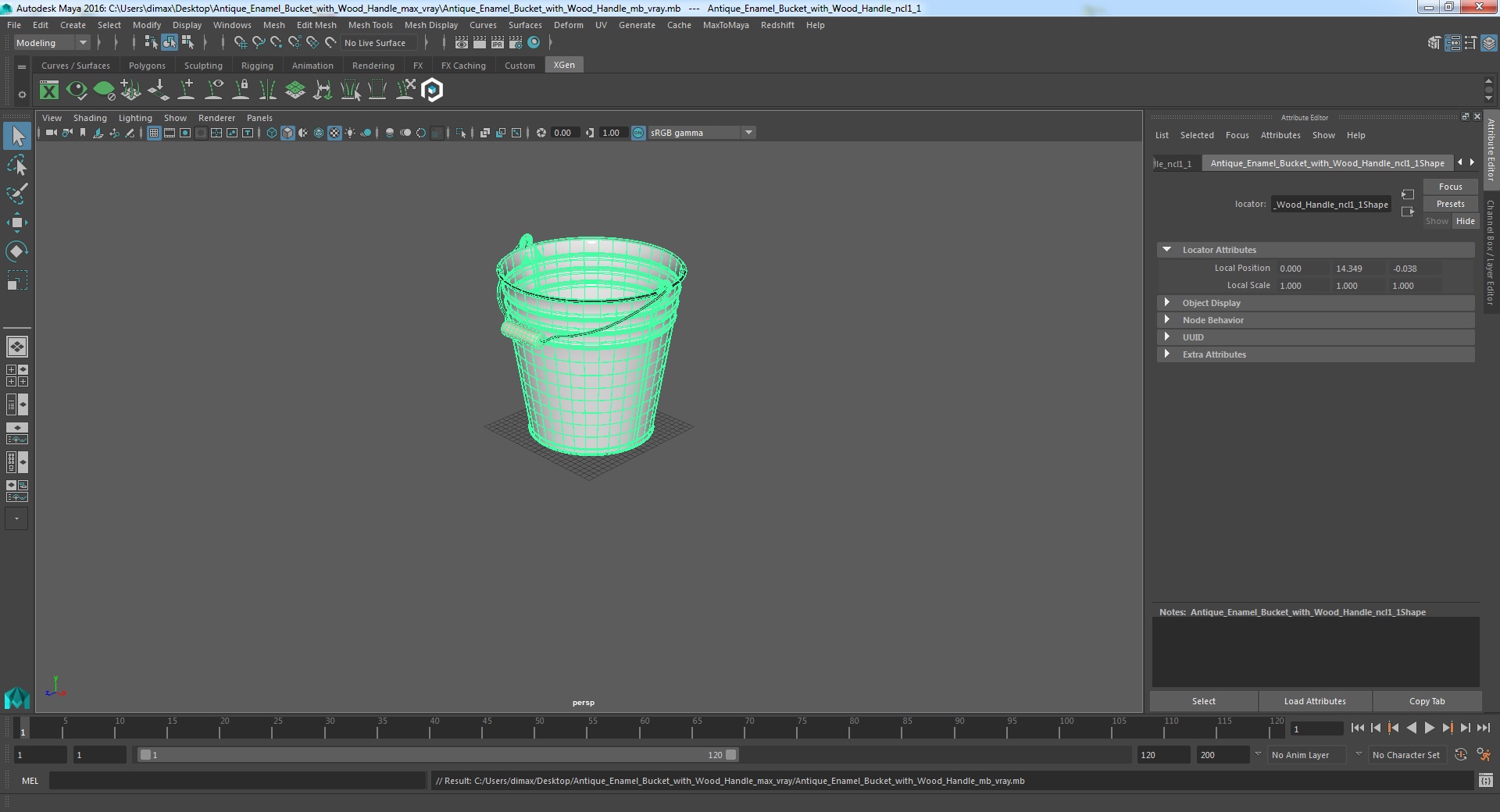Toggle the sRGB gamma color management button
The height and width of the screenshot is (812, 1500).
pyautogui.click(x=638, y=133)
